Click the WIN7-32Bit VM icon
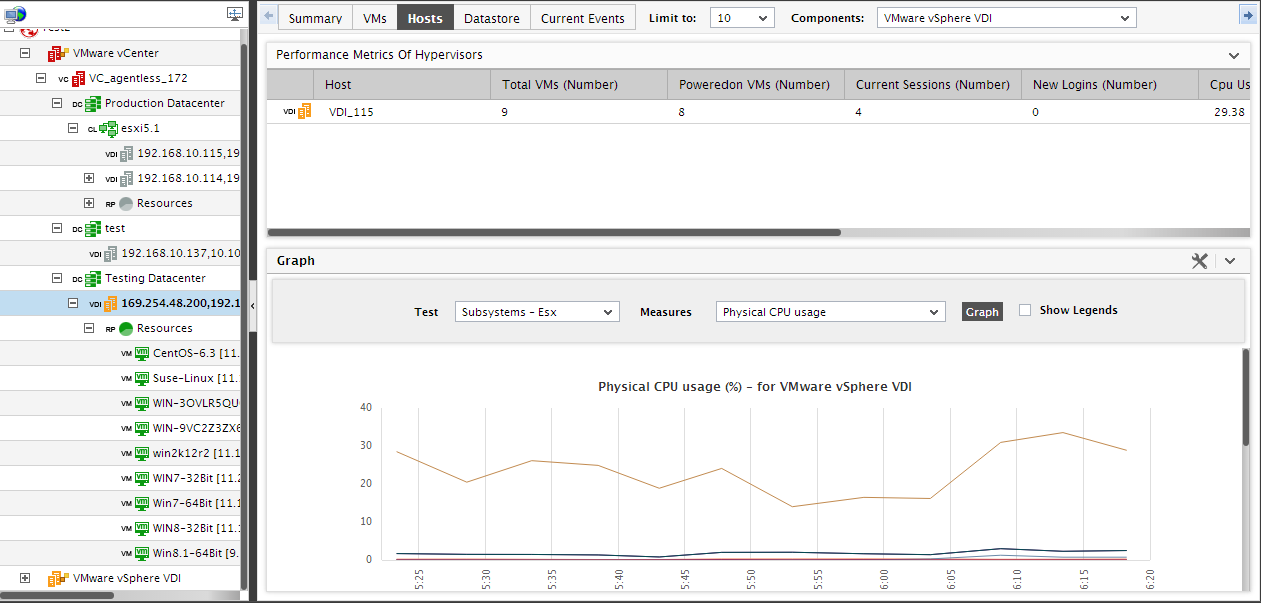The image size is (1261, 603). (x=142, y=478)
